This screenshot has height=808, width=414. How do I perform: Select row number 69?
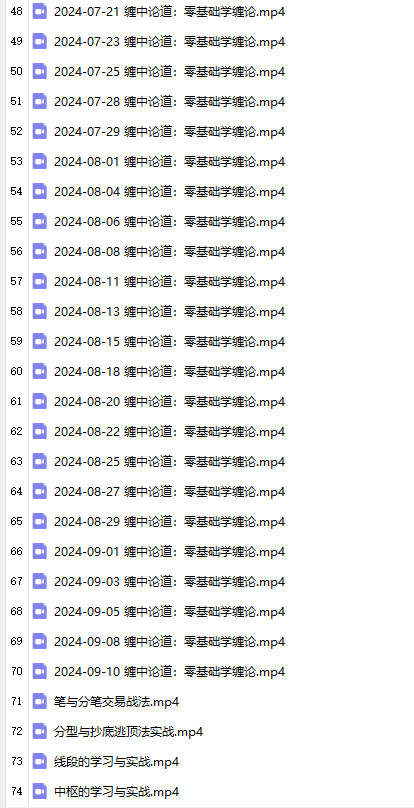tap(16, 641)
